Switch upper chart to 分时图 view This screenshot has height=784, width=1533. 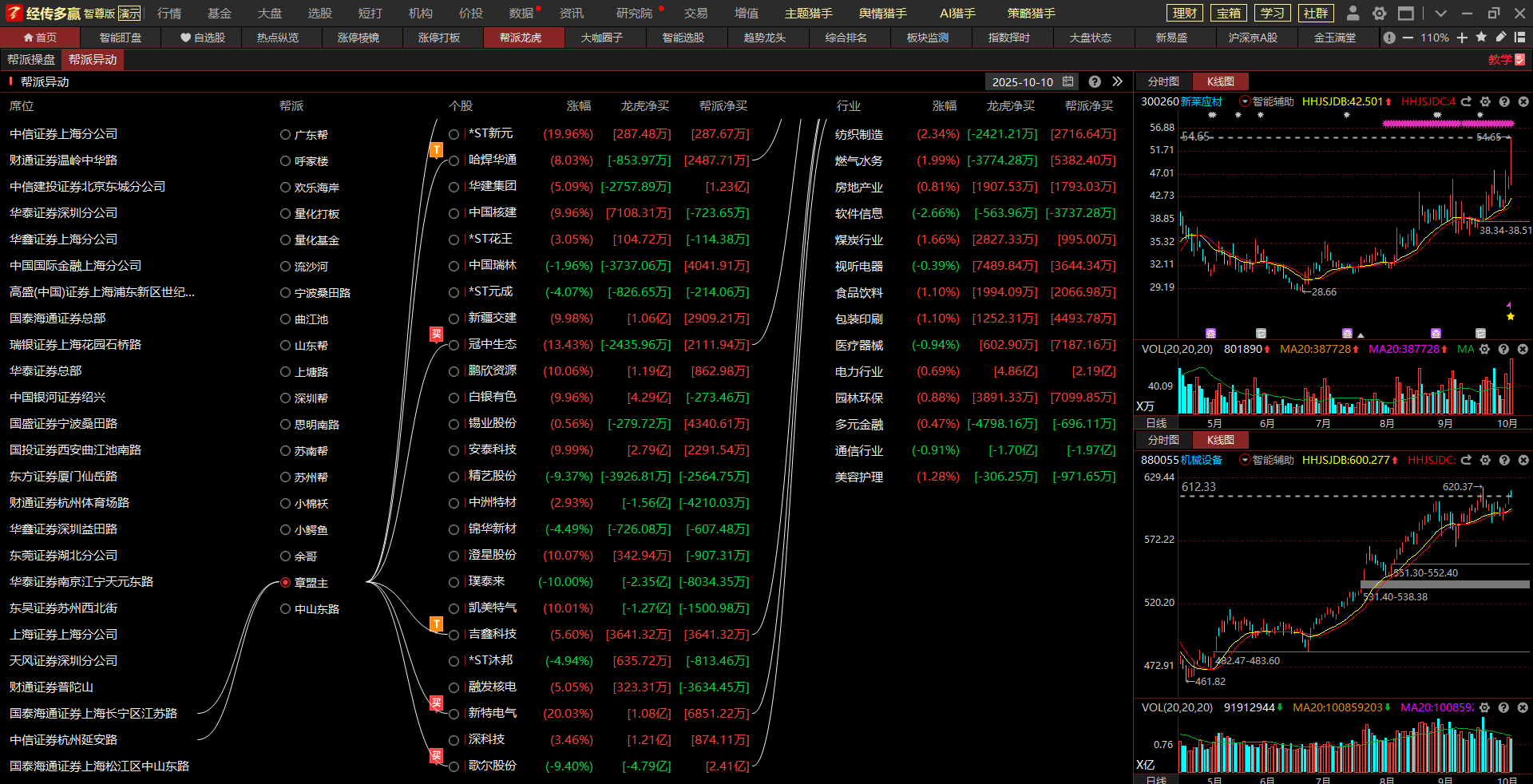tap(1163, 81)
